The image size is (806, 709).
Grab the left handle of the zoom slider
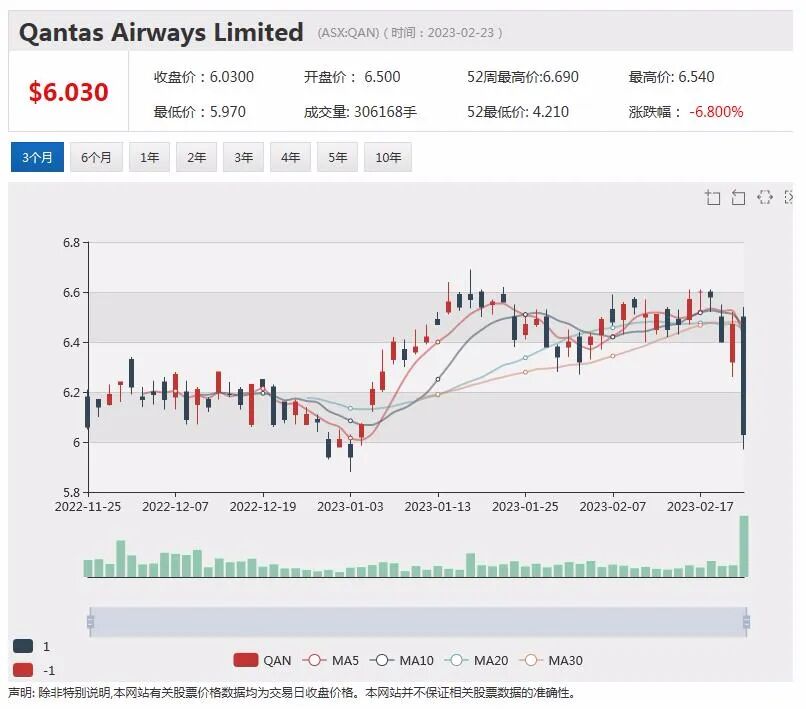[x=90, y=622]
